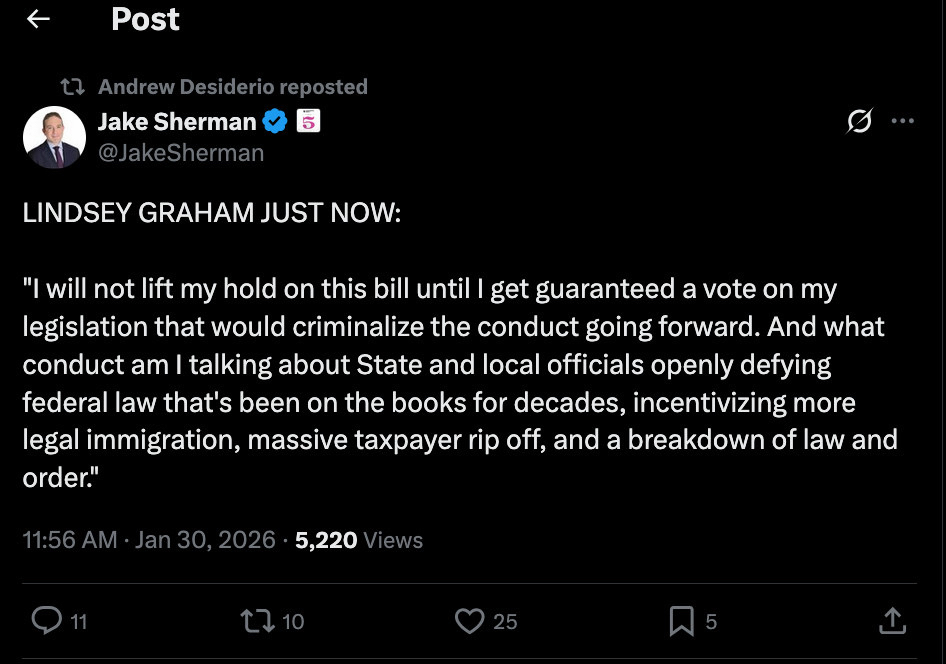Click the repost icon beside Andrew Desiderio
946x664 pixels.
pyautogui.click(x=72, y=87)
